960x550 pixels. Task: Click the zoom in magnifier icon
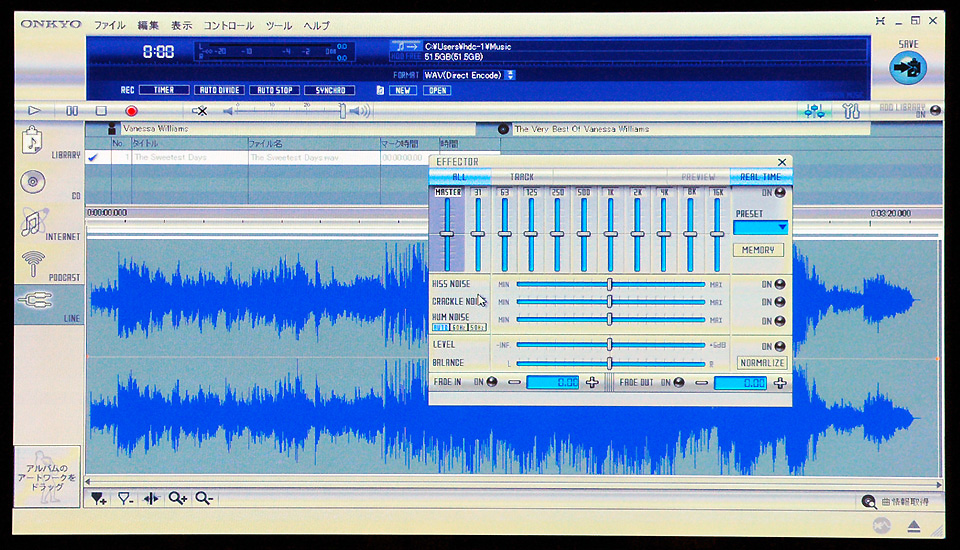178,498
